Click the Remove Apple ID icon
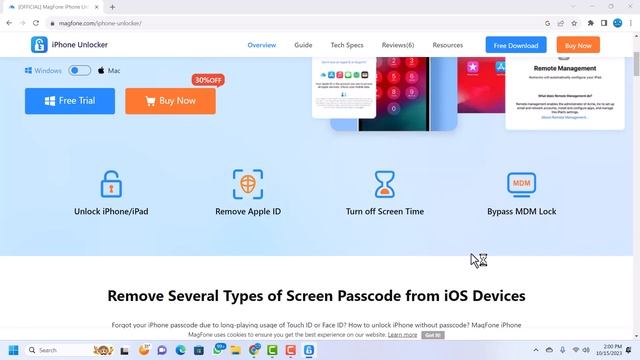This screenshot has height=360, width=640. 248,184
